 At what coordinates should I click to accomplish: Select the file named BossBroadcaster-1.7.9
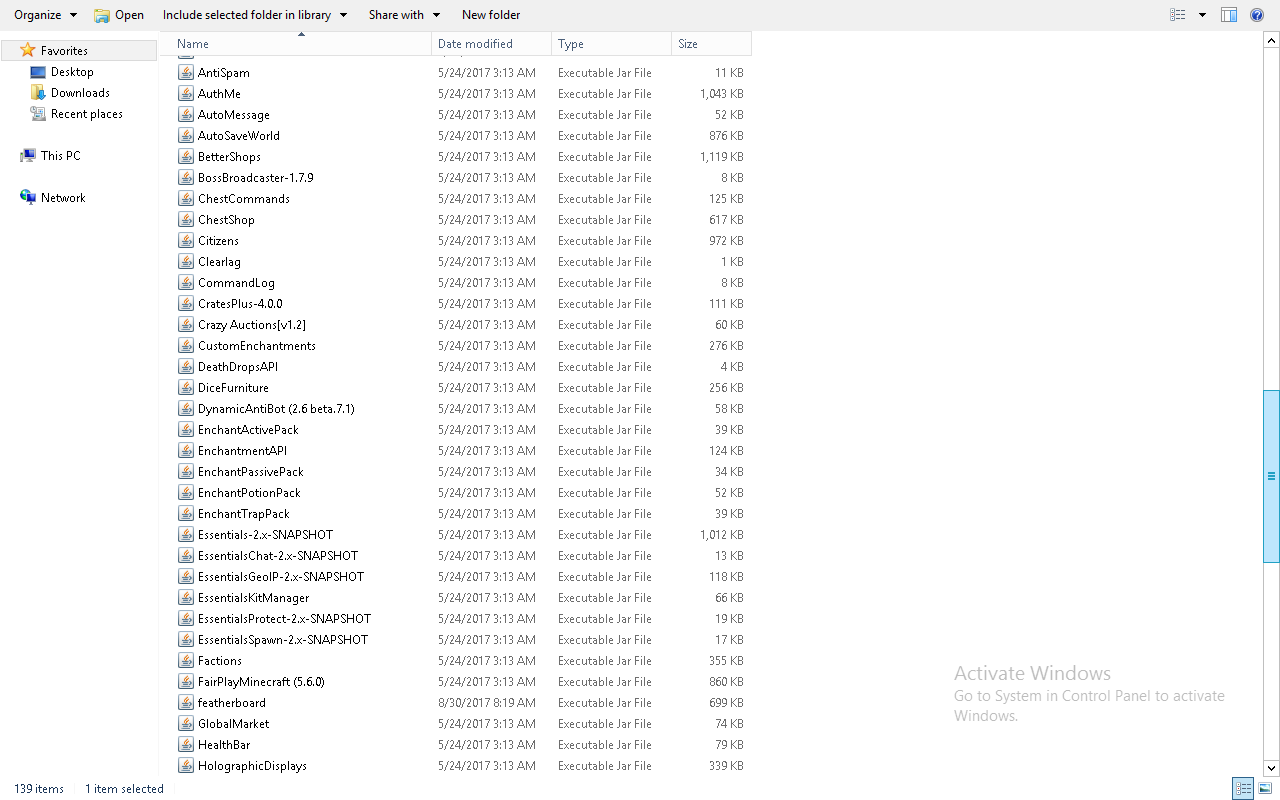(x=256, y=178)
